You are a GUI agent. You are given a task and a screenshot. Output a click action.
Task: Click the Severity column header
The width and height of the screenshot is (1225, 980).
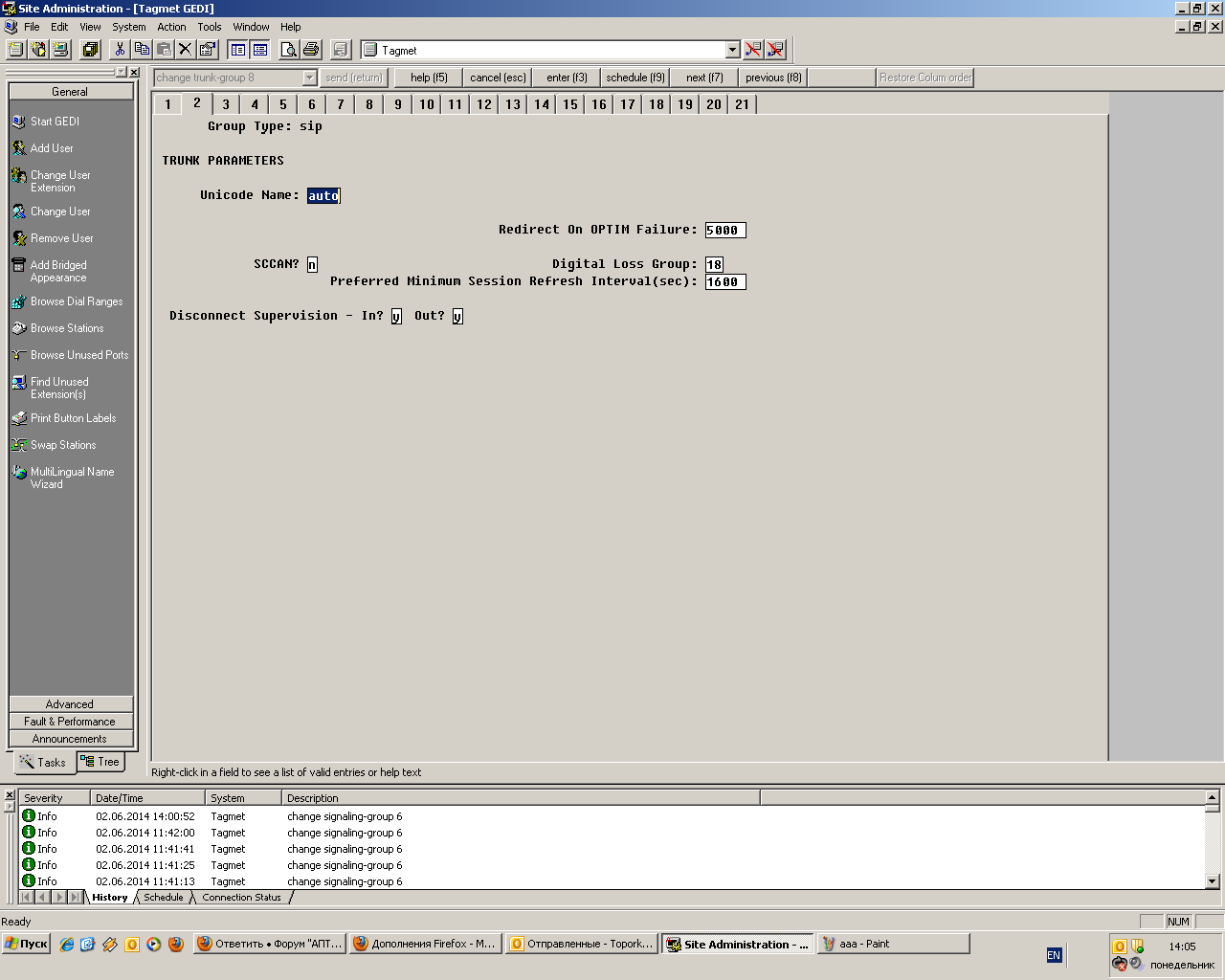click(x=55, y=798)
